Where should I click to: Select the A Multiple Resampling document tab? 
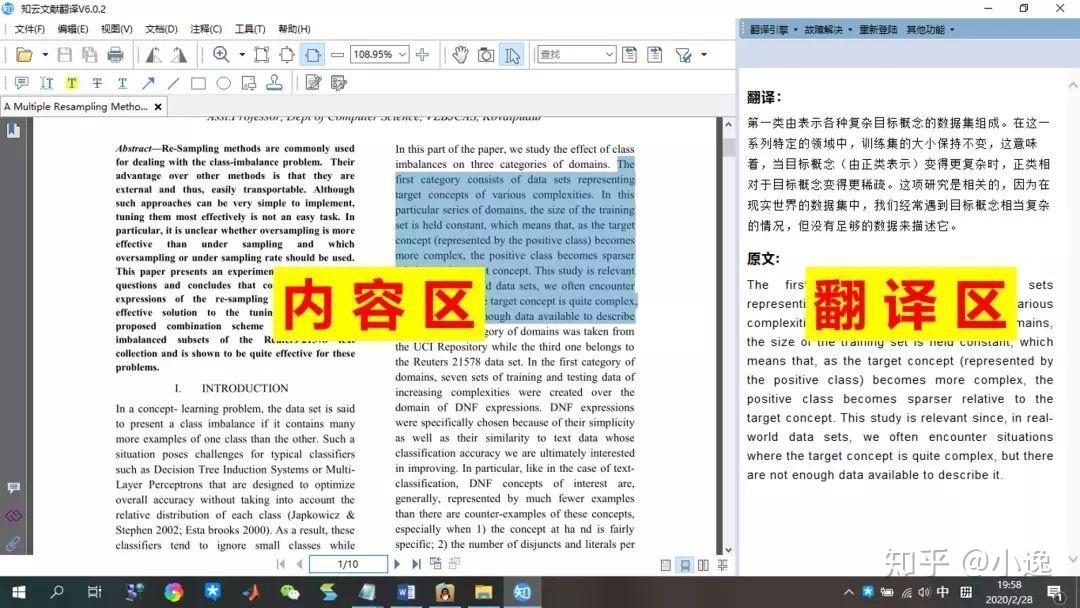[x=75, y=104]
